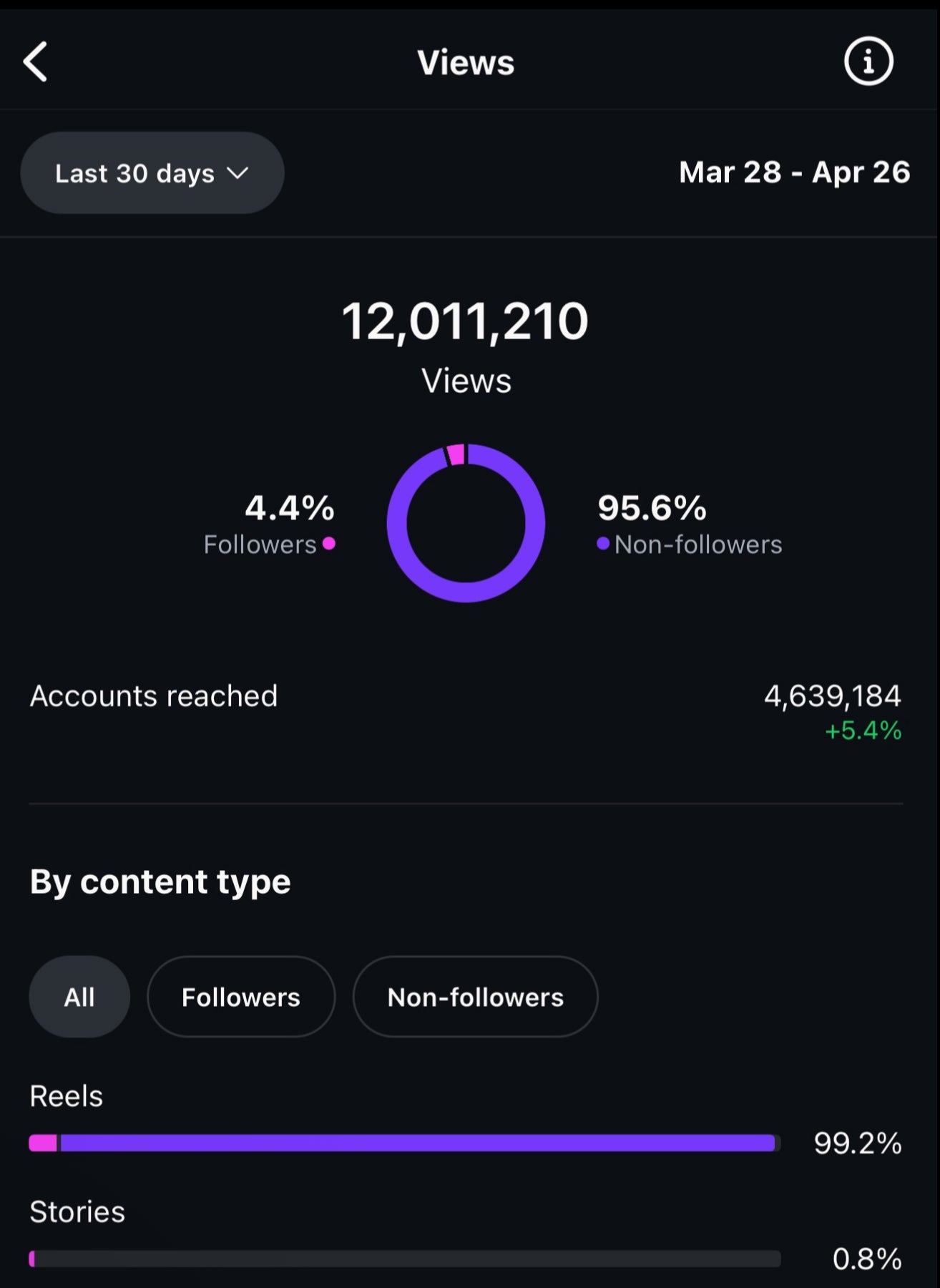The width and height of the screenshot is (940, 1288).
Task: Tap the 95.6% Non-followers percentage
Action: click(x=652, y=508)
